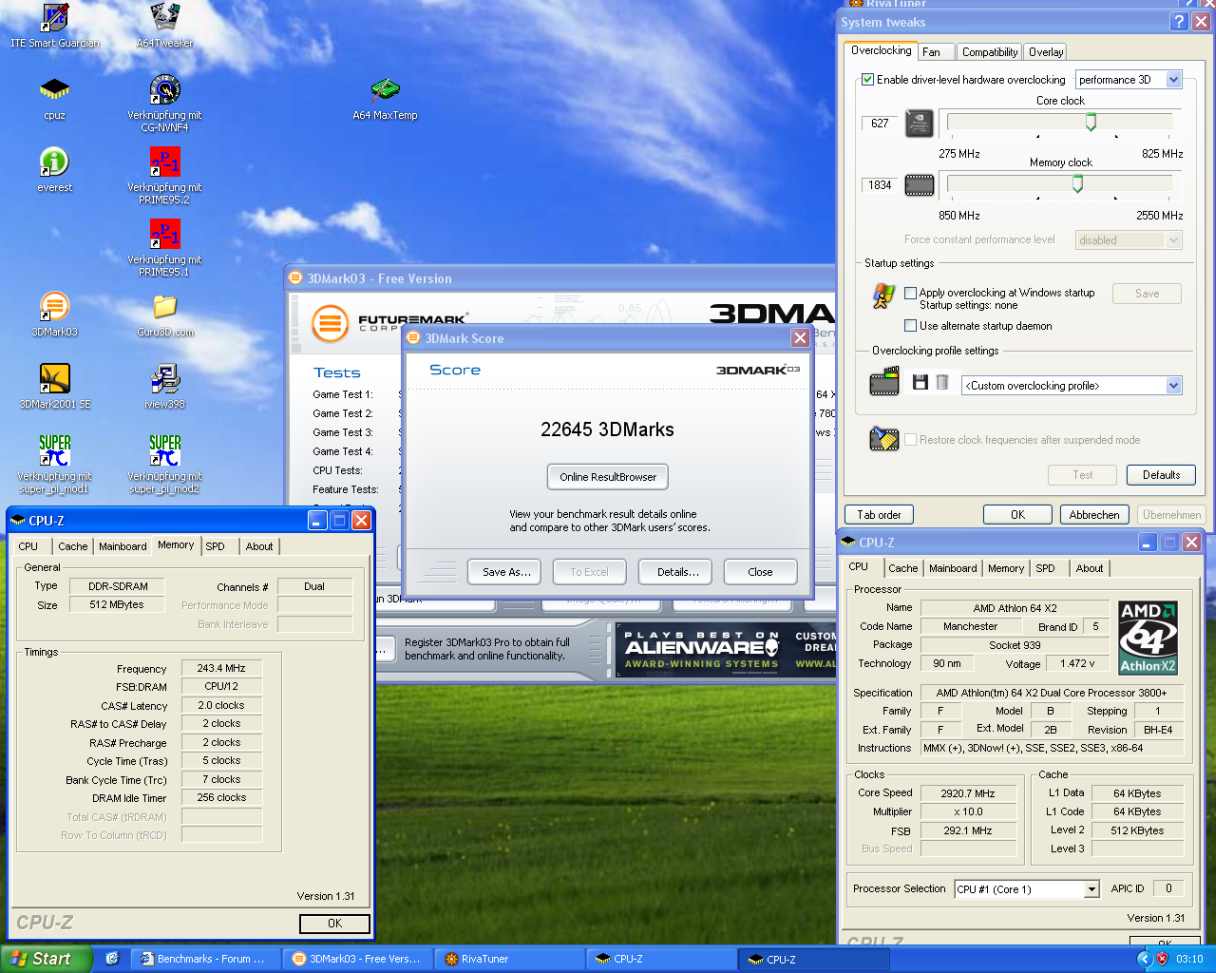
Task: Click save profile floppy icon in RivaTuner
Action: [920, 382]
